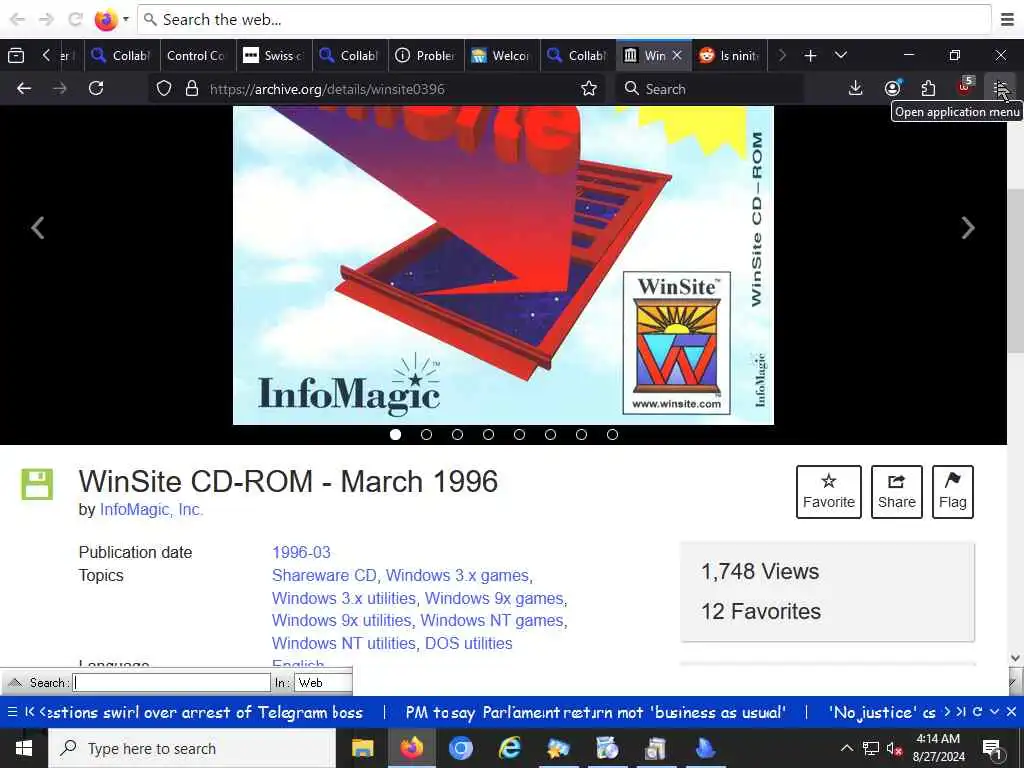The image size is (1024, 768).
Task: Expand the list all tabs dropdown
Action: [841, 56]
